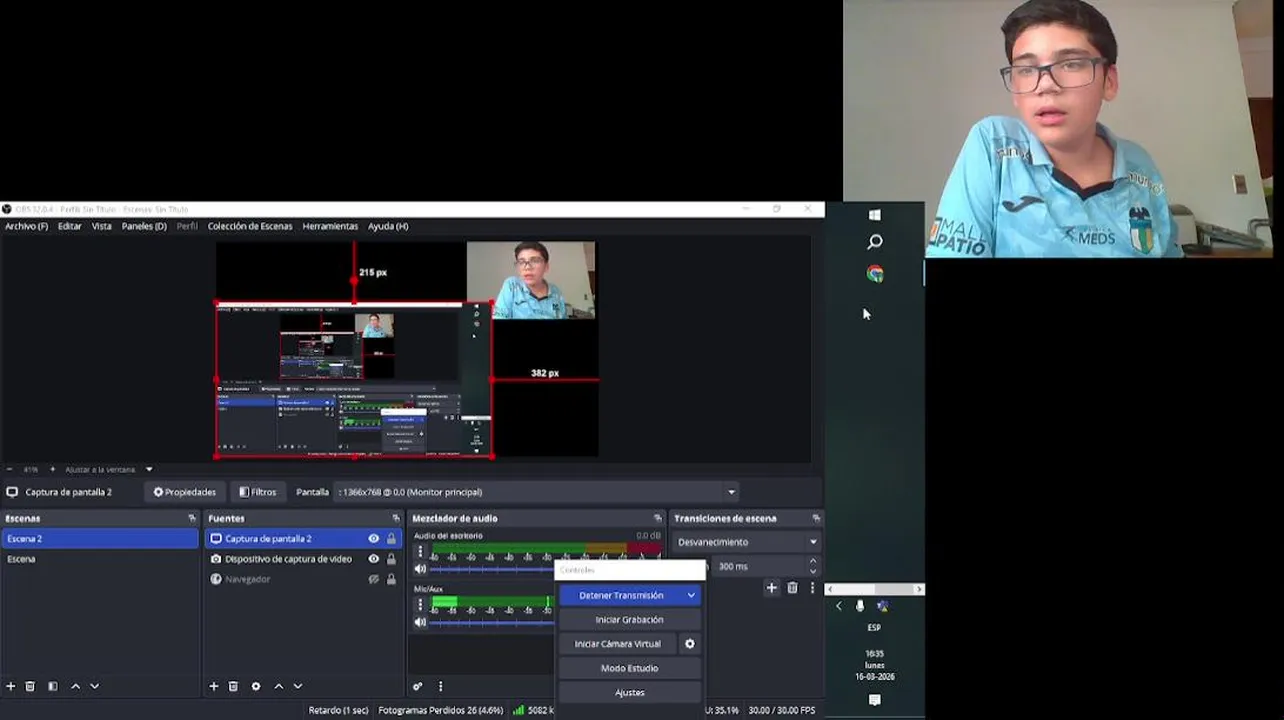This screenshot has width=1284, height=720.
Task: Open the Herramientas menu
Action: tap(330, 226)
